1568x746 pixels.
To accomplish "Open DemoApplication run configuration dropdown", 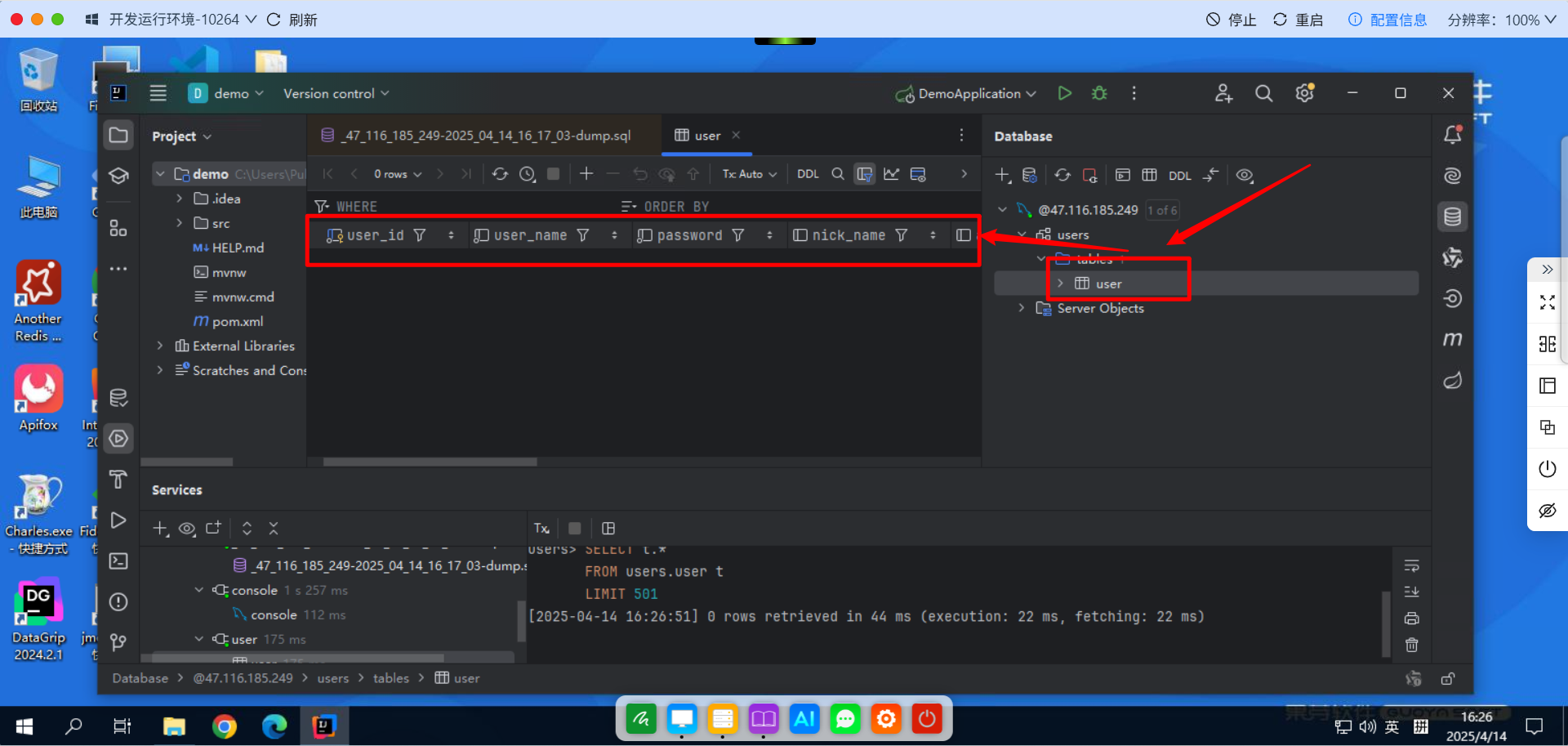I will point(966,93).
